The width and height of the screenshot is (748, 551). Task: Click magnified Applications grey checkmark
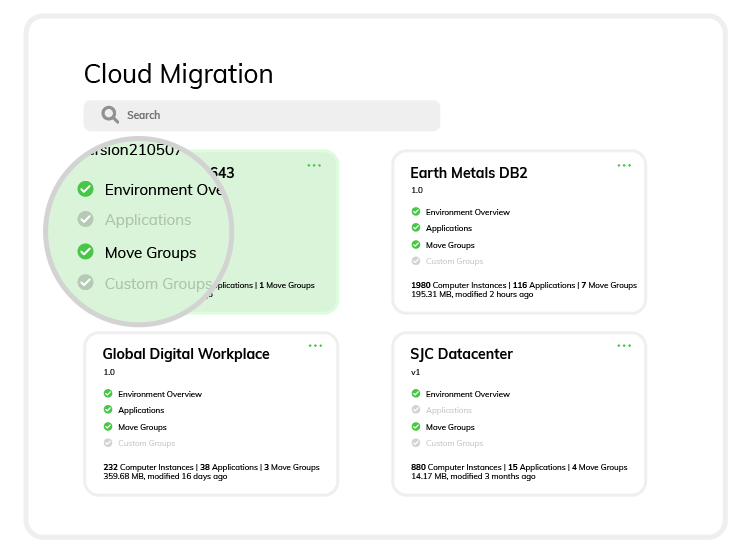point(85,219)
